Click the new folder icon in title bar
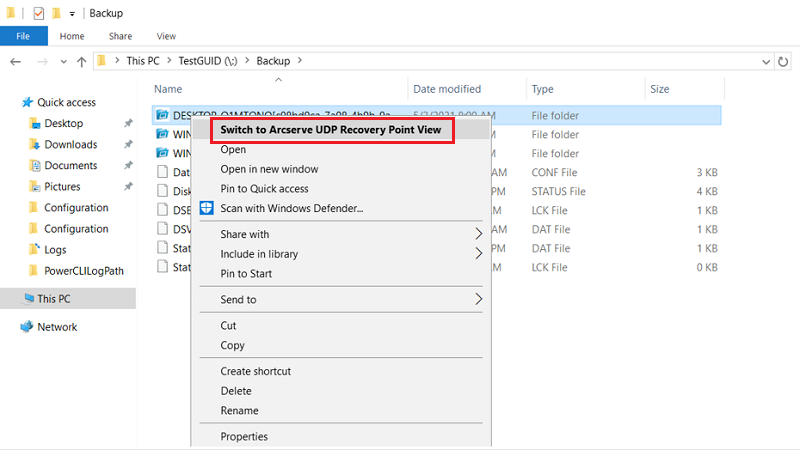The image size is (800, 450). (57, 13)
